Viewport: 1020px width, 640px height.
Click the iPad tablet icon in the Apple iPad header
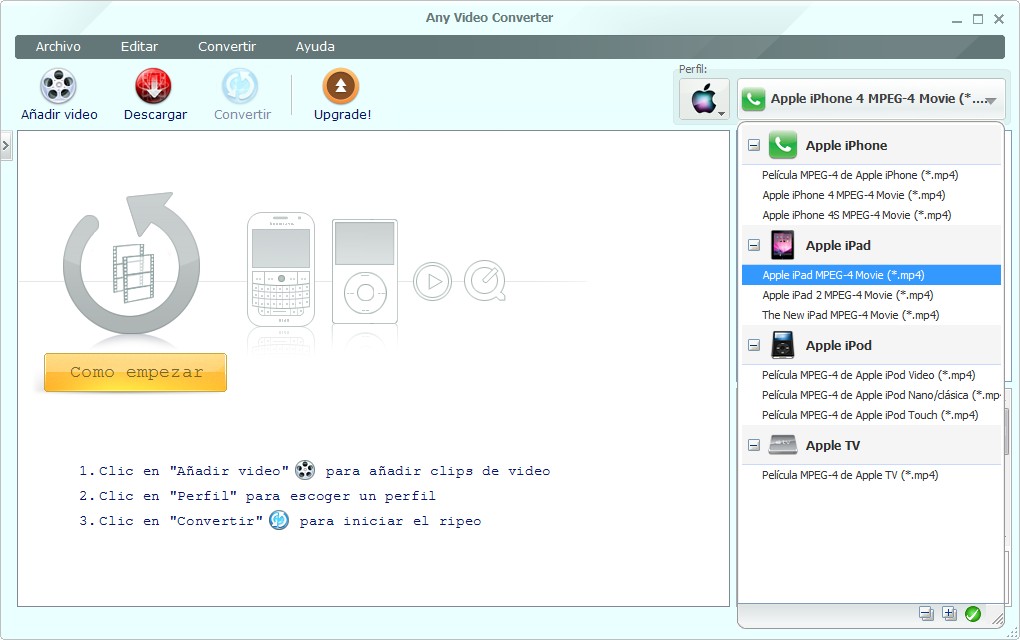[x=783, y=245]
